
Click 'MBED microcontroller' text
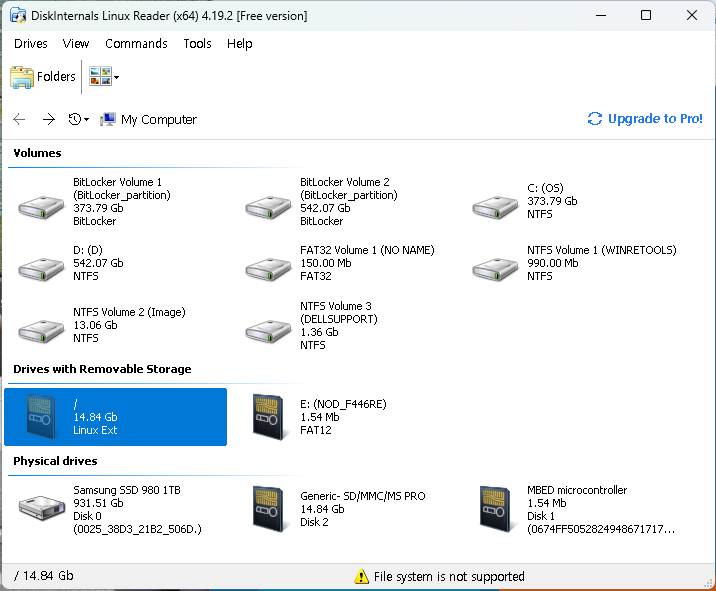(x=577, y=490)
